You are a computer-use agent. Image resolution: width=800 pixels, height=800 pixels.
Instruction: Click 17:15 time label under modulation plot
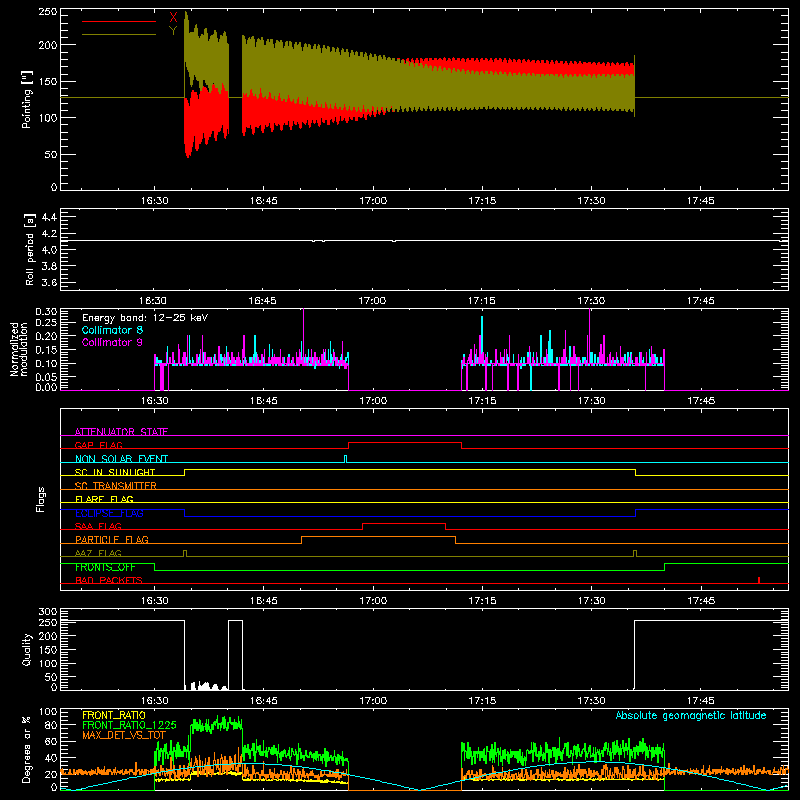(x=482, y=401)
